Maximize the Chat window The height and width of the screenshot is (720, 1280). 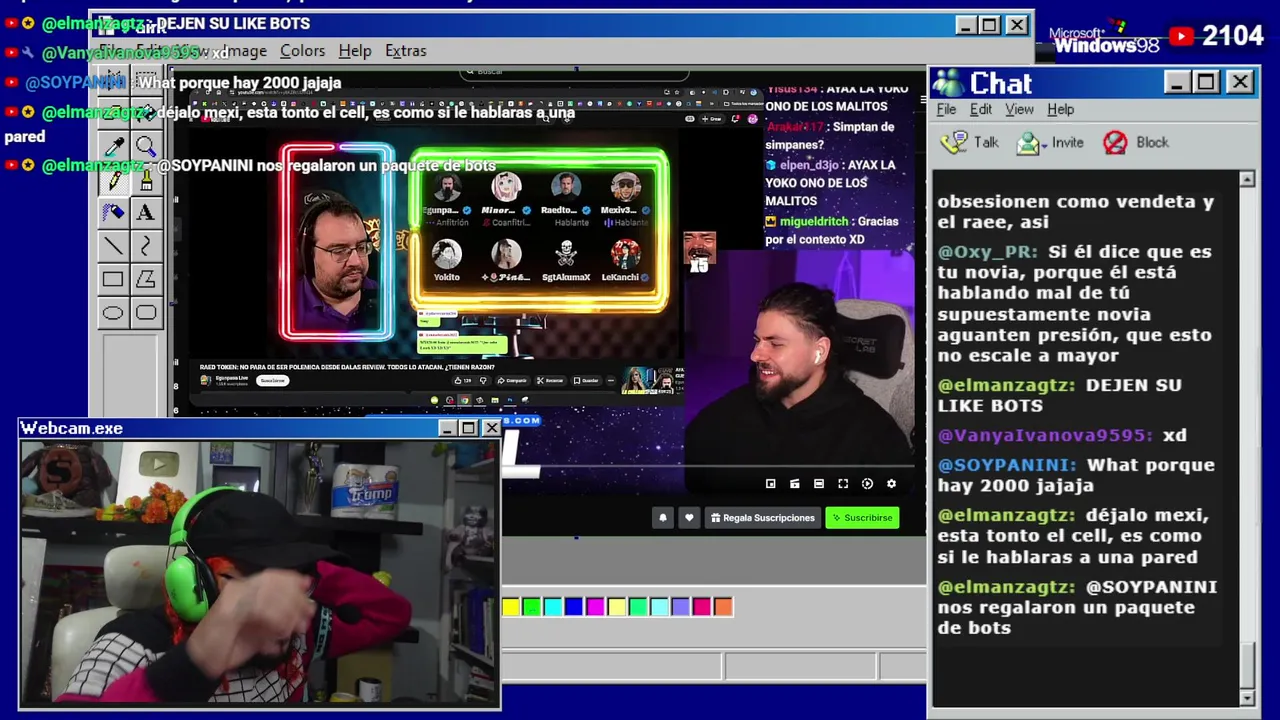coord(1206,82)
